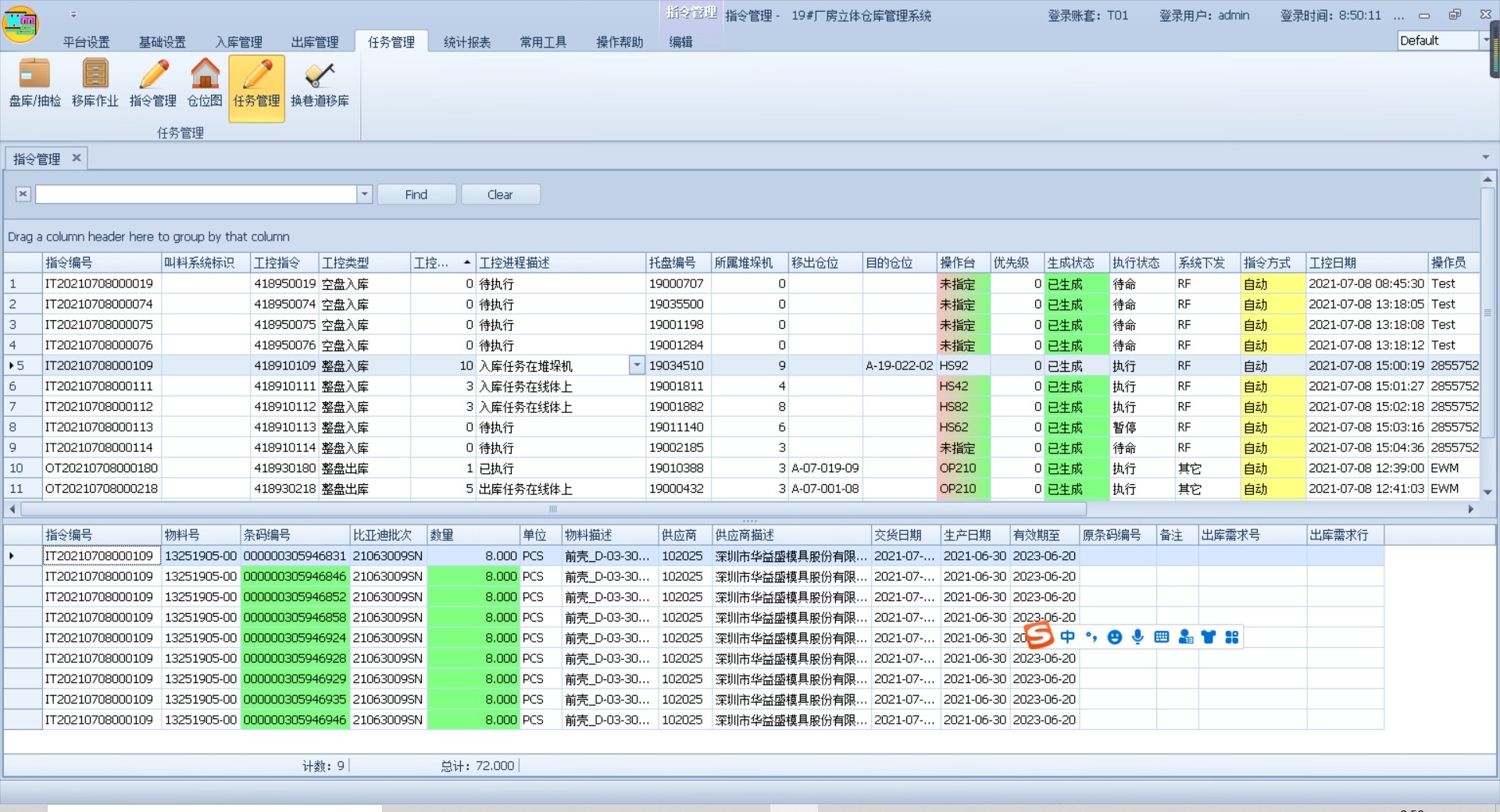Click the 暂停 status cell
1500x812 pixels.
1141,427
